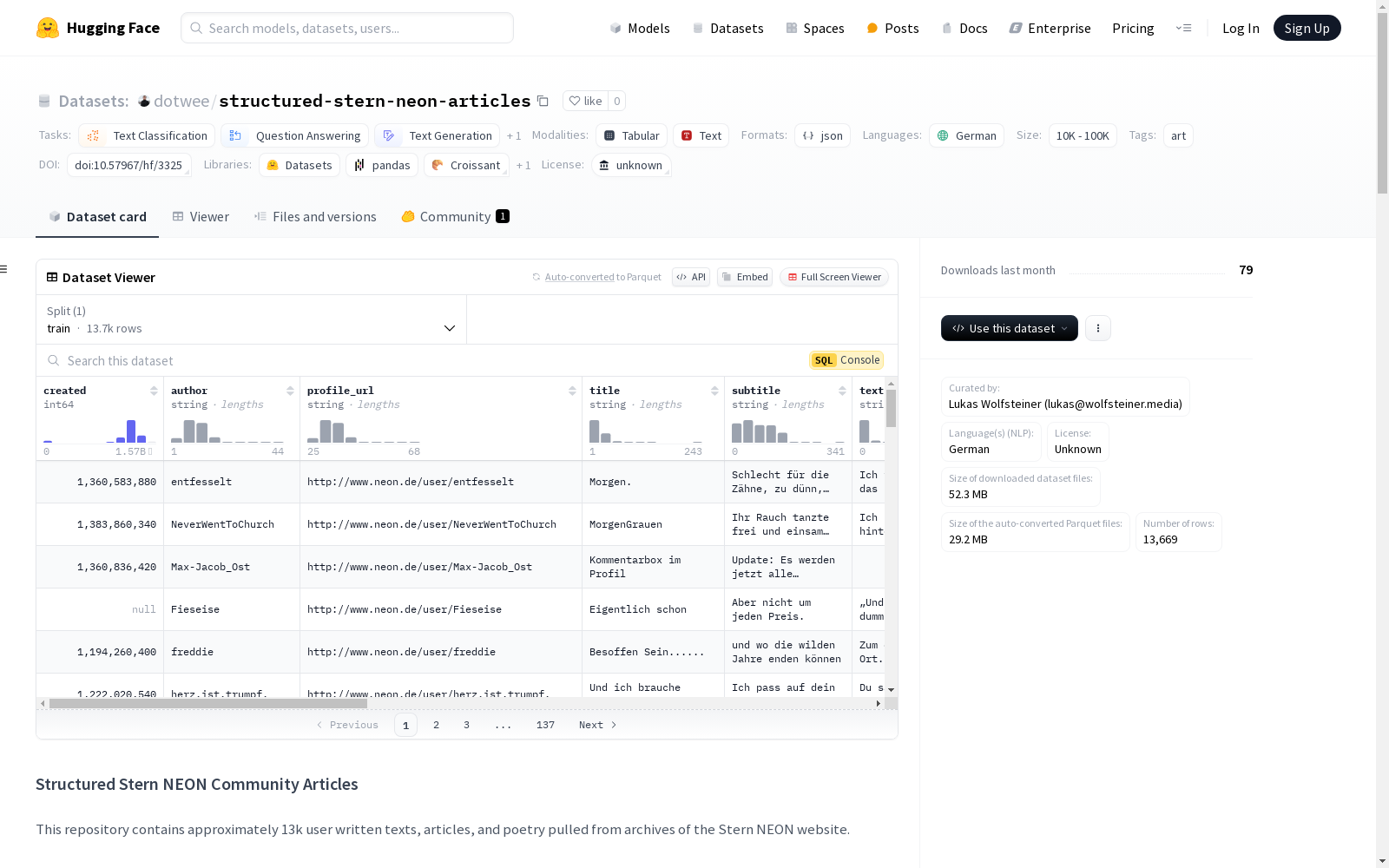This screenshot has width=1389, height=868.
Task: Sort the created column
Action: click(154, 391)
